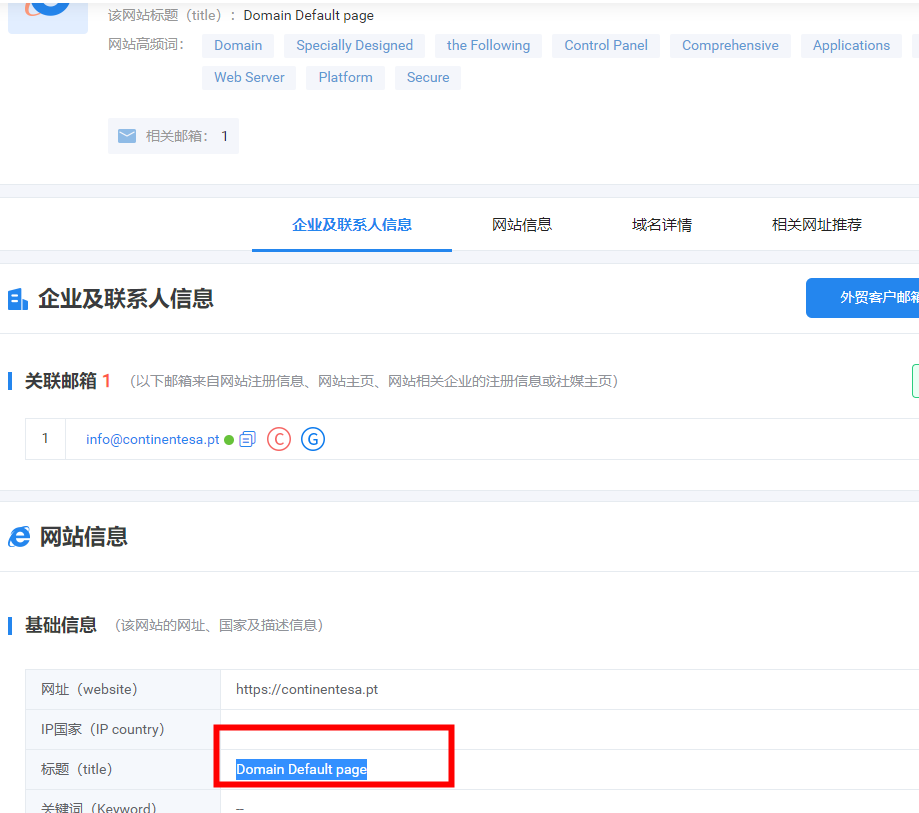Click the Control Panel keyword tag
Screen dimensions: 919x813
pyautogui.click(x=605, y=45)
